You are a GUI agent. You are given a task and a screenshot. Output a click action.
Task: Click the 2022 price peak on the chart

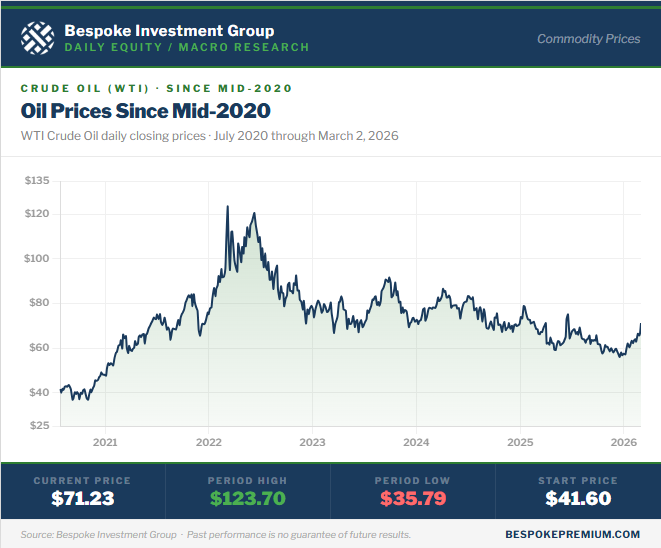pos(228,207)
